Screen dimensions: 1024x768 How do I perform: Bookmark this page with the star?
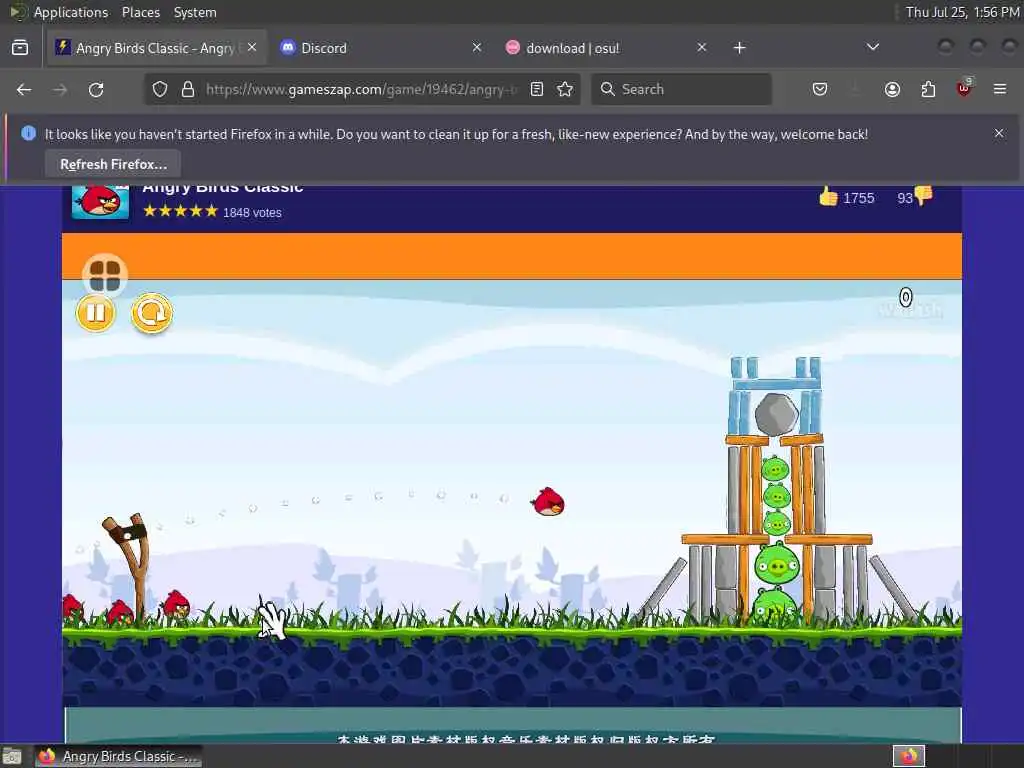pyautogui.click(x=565, y=89)
